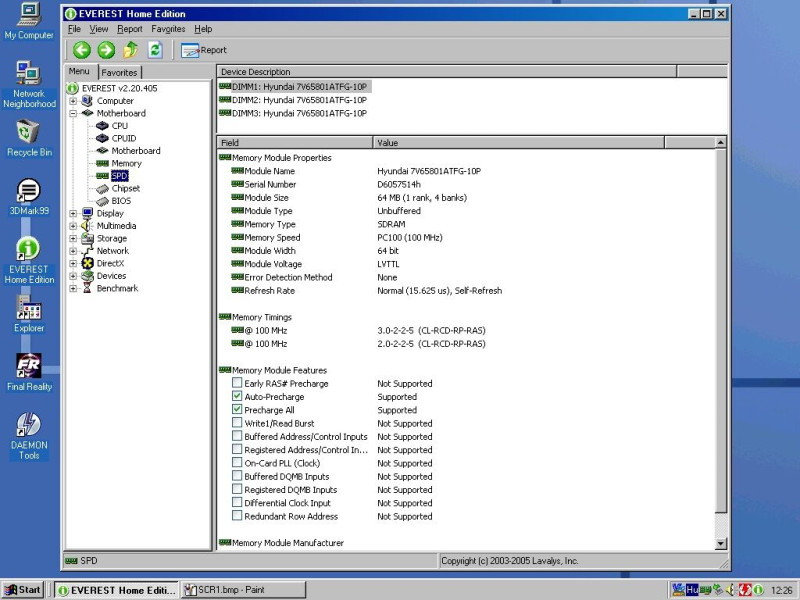The image size is (800, 600).
Task: Switch to SCR1.bmp - Paint taskbar button
Action: [243, 590]
